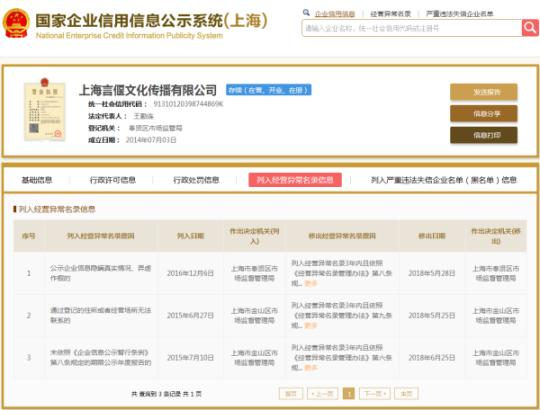
Task: Click the records count summary text
Action: point(166,394)
